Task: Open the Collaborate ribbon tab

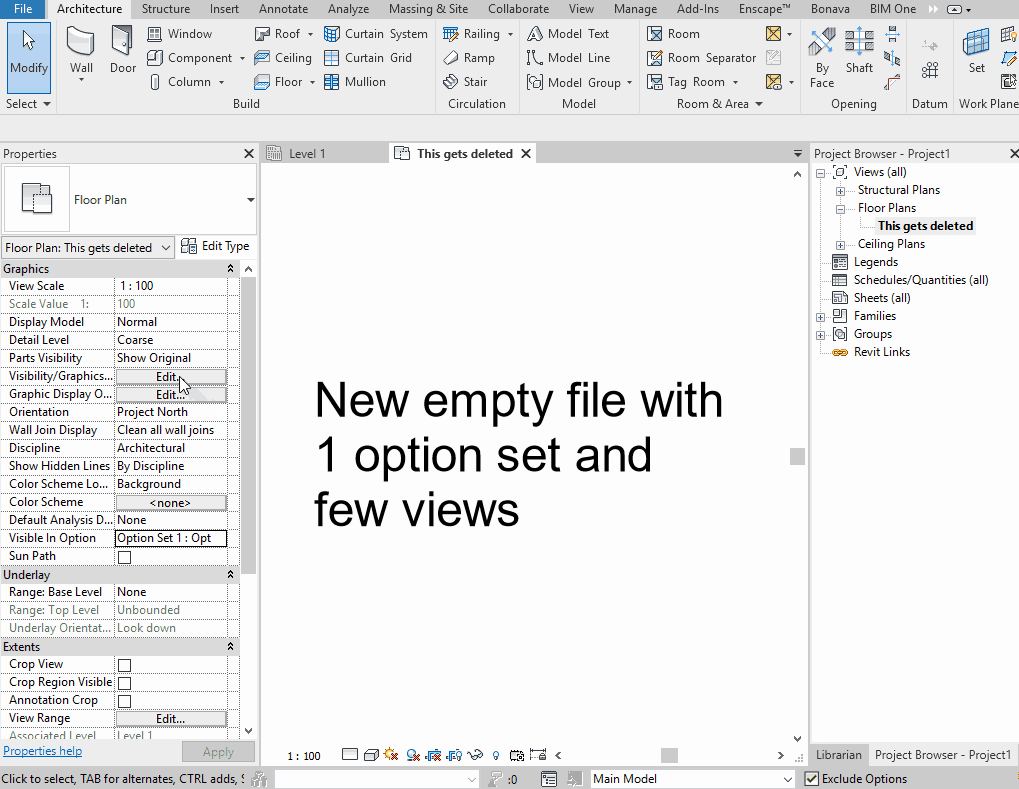Action: click(518, 8)
